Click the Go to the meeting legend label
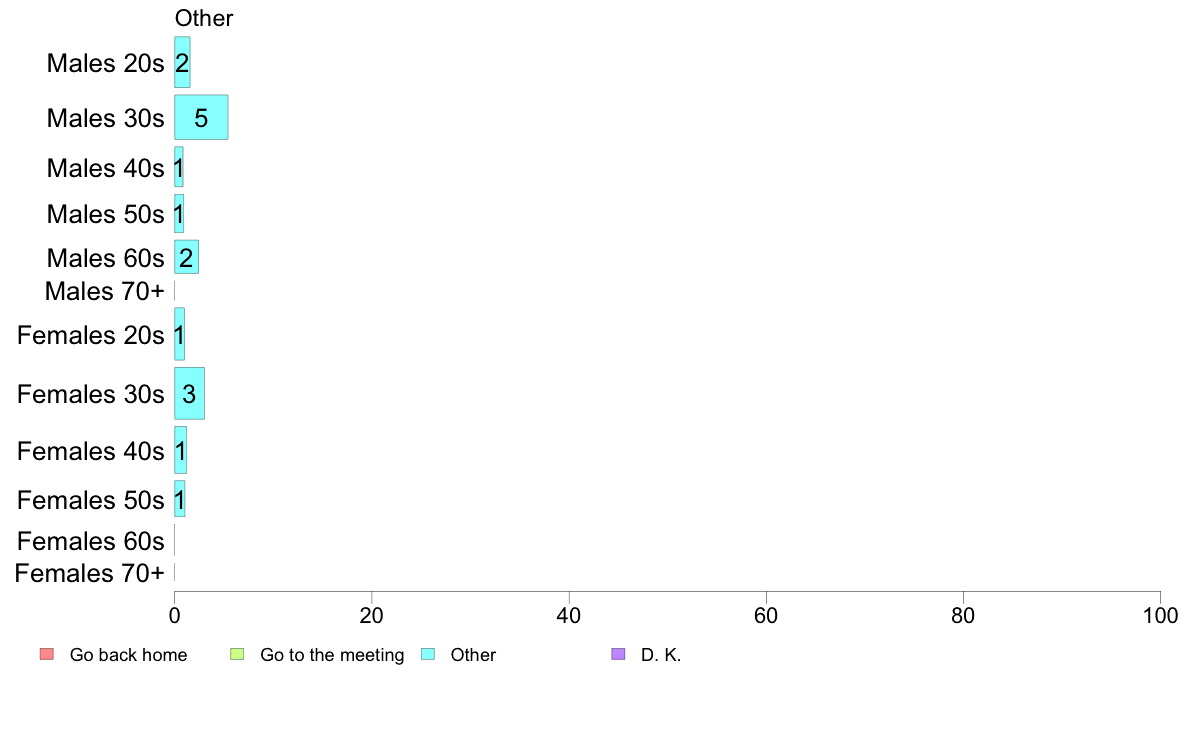Screen dimensions: 1188x736 click(x=332, y=655)
